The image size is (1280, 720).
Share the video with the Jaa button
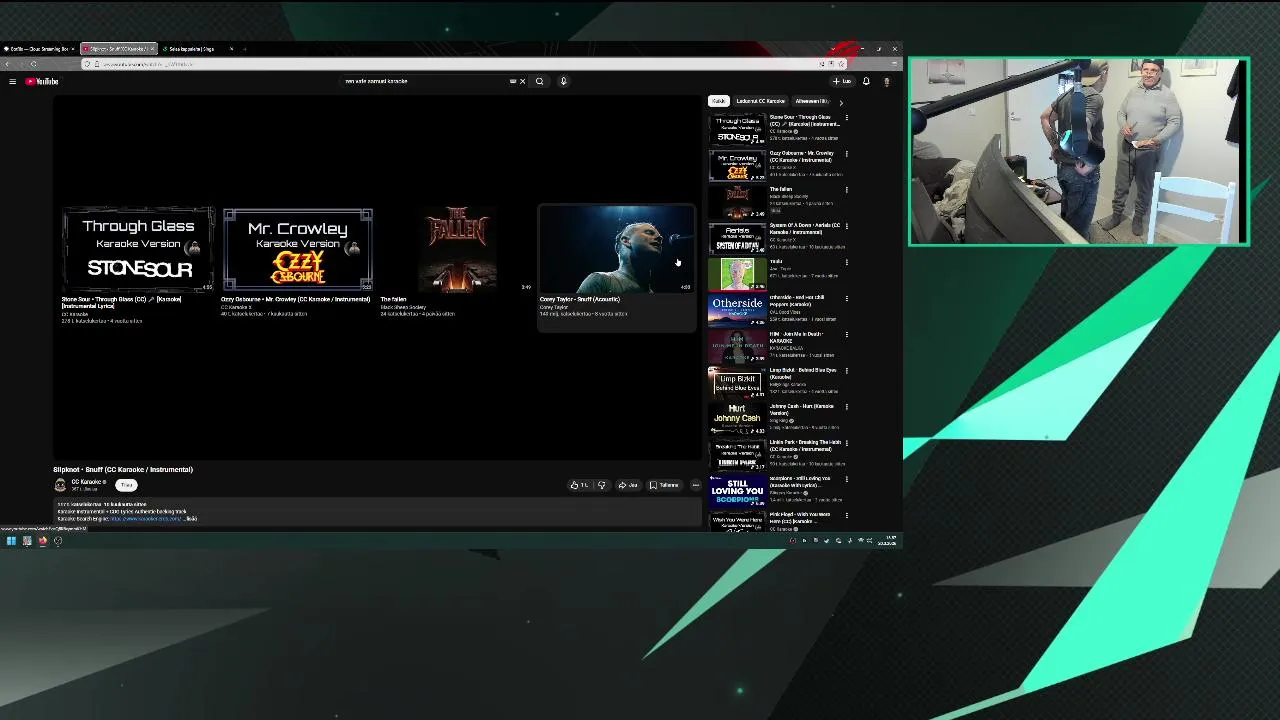[627, 485]
